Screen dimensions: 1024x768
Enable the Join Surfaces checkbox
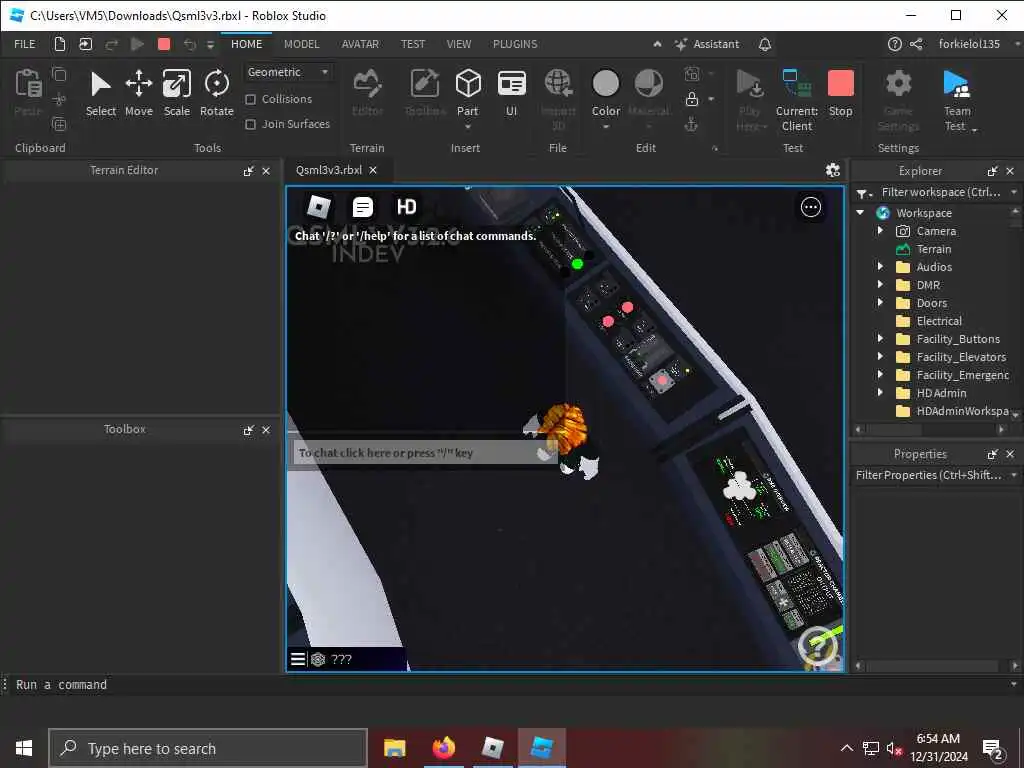point(250,124)
